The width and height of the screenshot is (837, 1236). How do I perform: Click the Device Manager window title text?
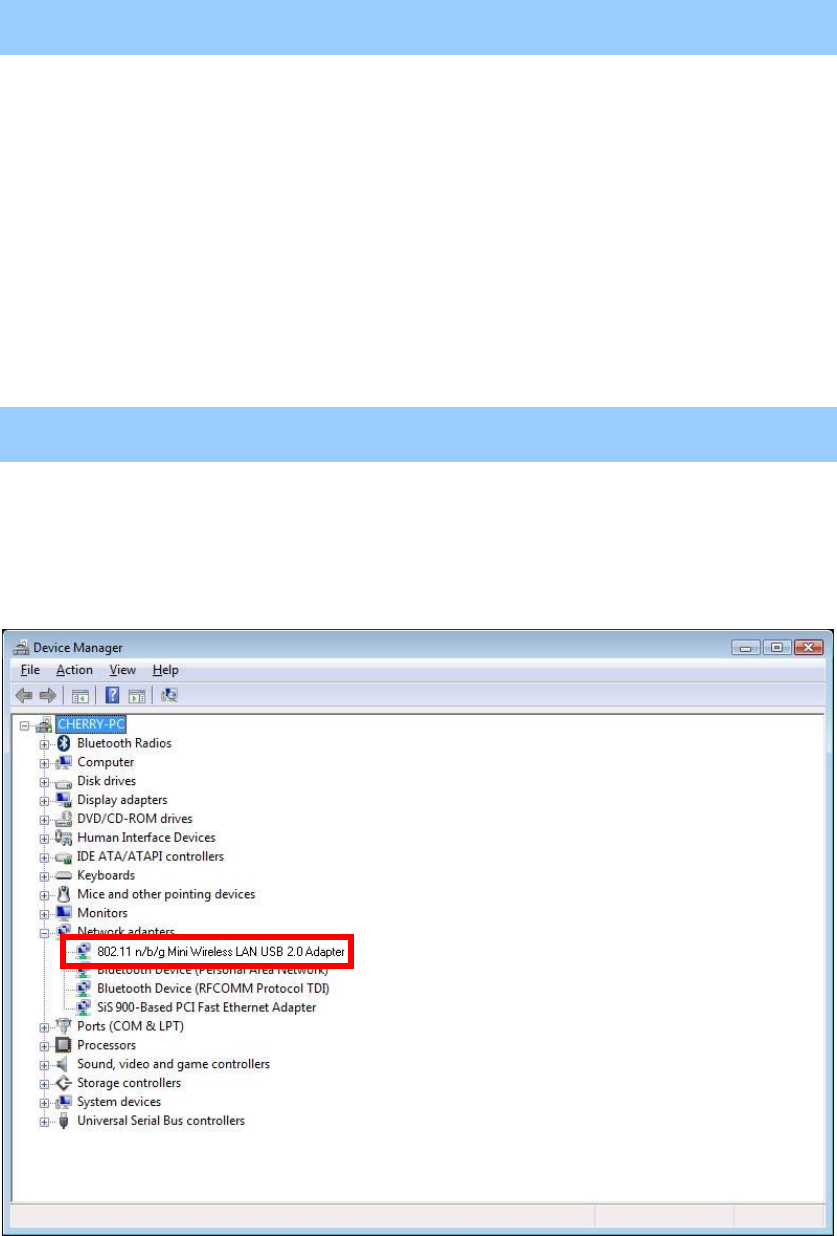pos(78,648)
